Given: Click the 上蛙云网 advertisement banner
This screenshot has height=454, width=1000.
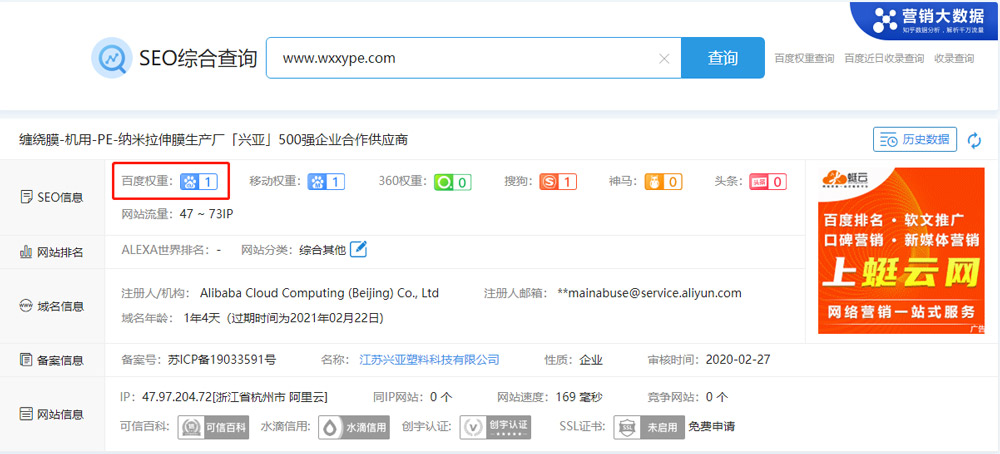Looking at the screenshot, I should [901, 250].
